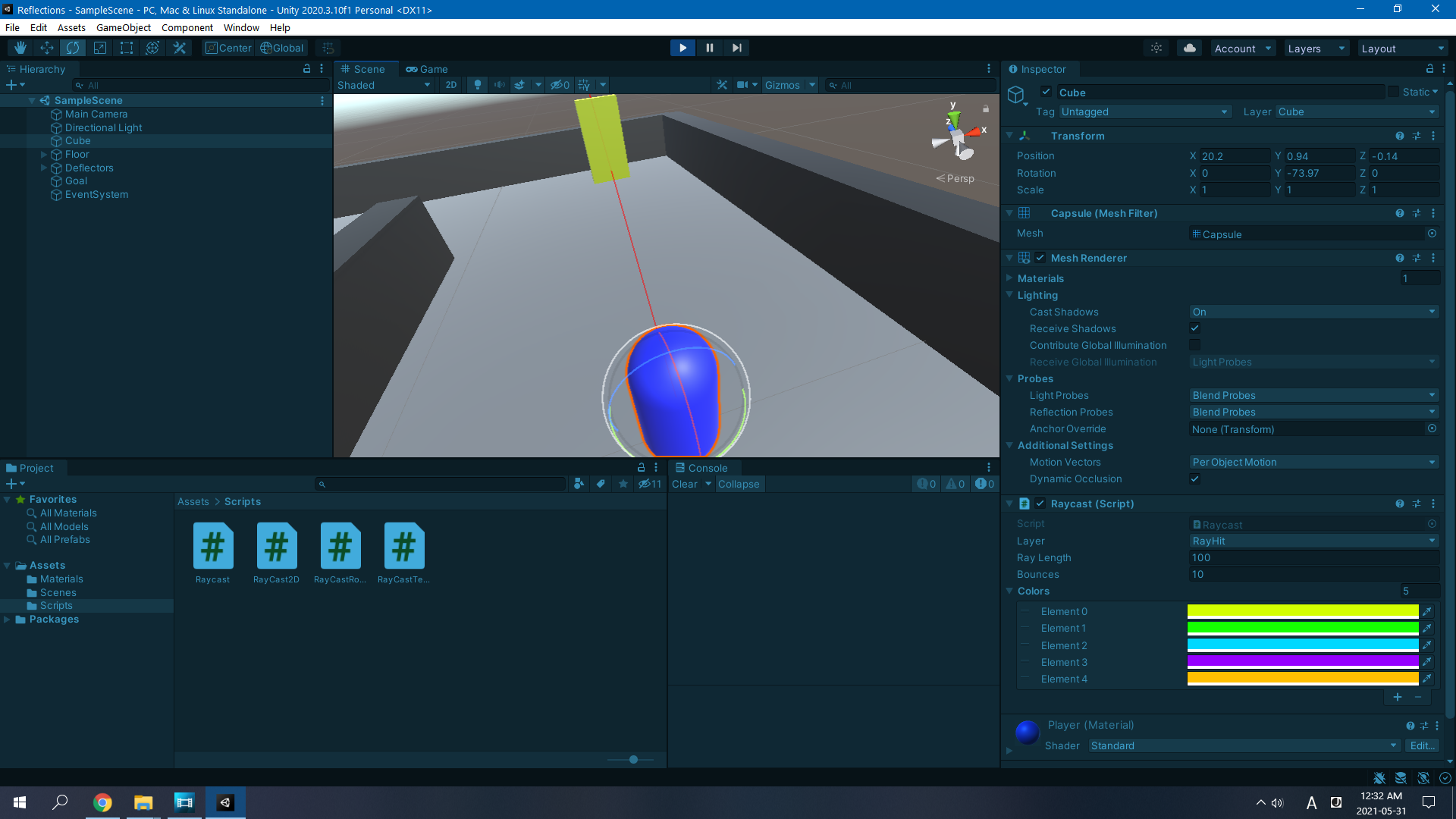Click the Ray Length input field
This screenshot has height=819, width=1456.
click(x=1313, y=557)
